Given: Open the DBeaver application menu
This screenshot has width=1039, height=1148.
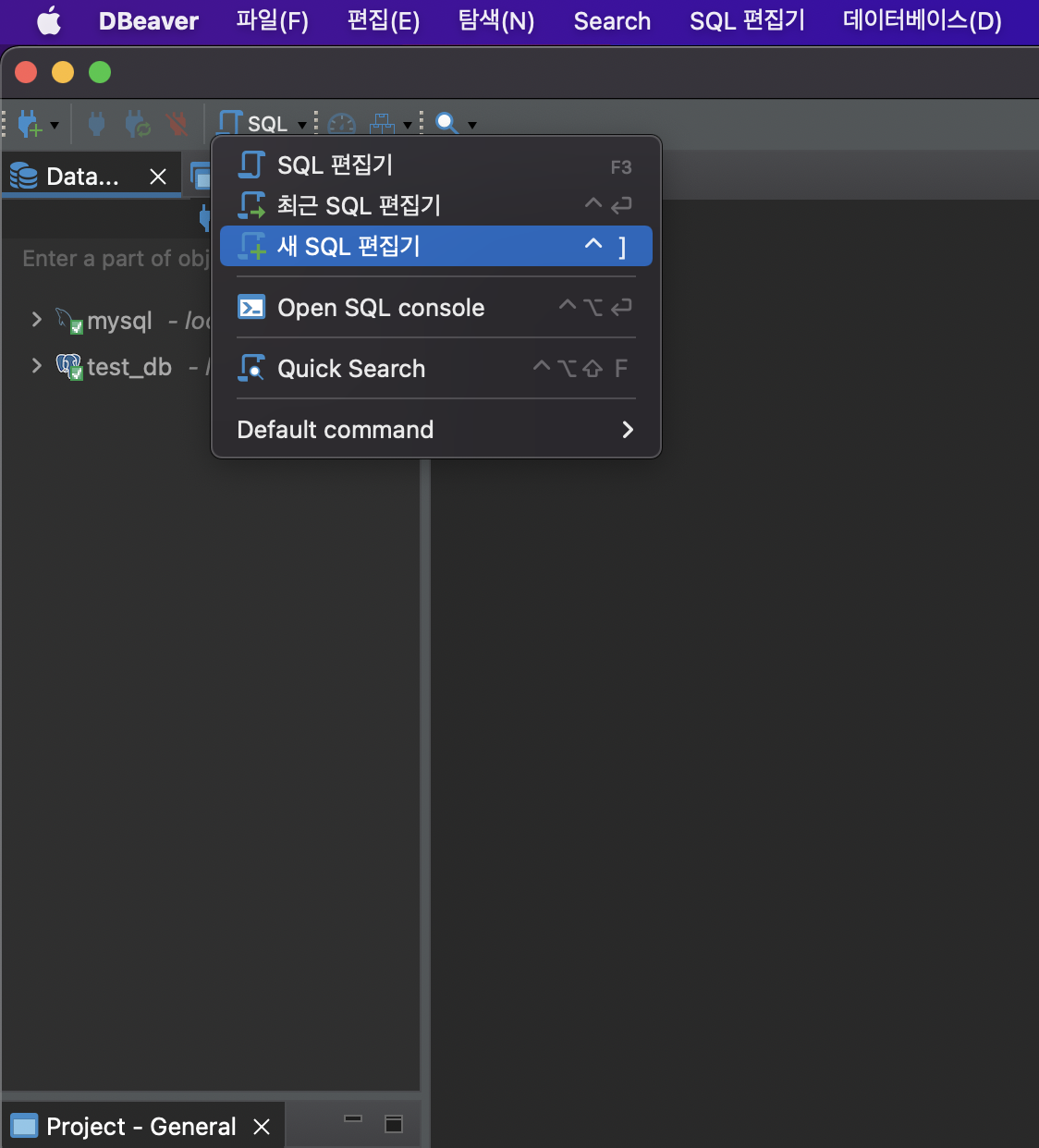Looking at the screenshot, I should click(x=149, y=20).
